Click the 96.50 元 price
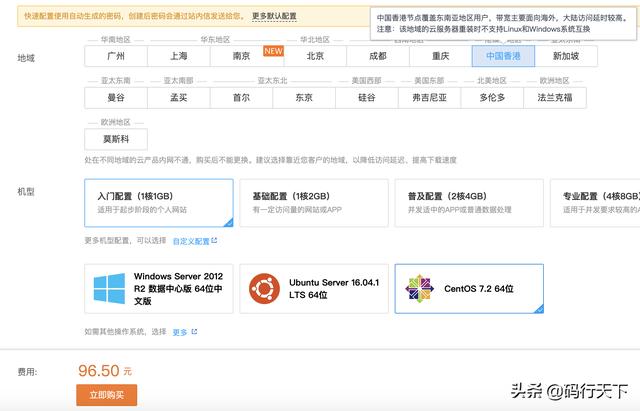Screen dimensions: 640x411 (x=105, y=371)
